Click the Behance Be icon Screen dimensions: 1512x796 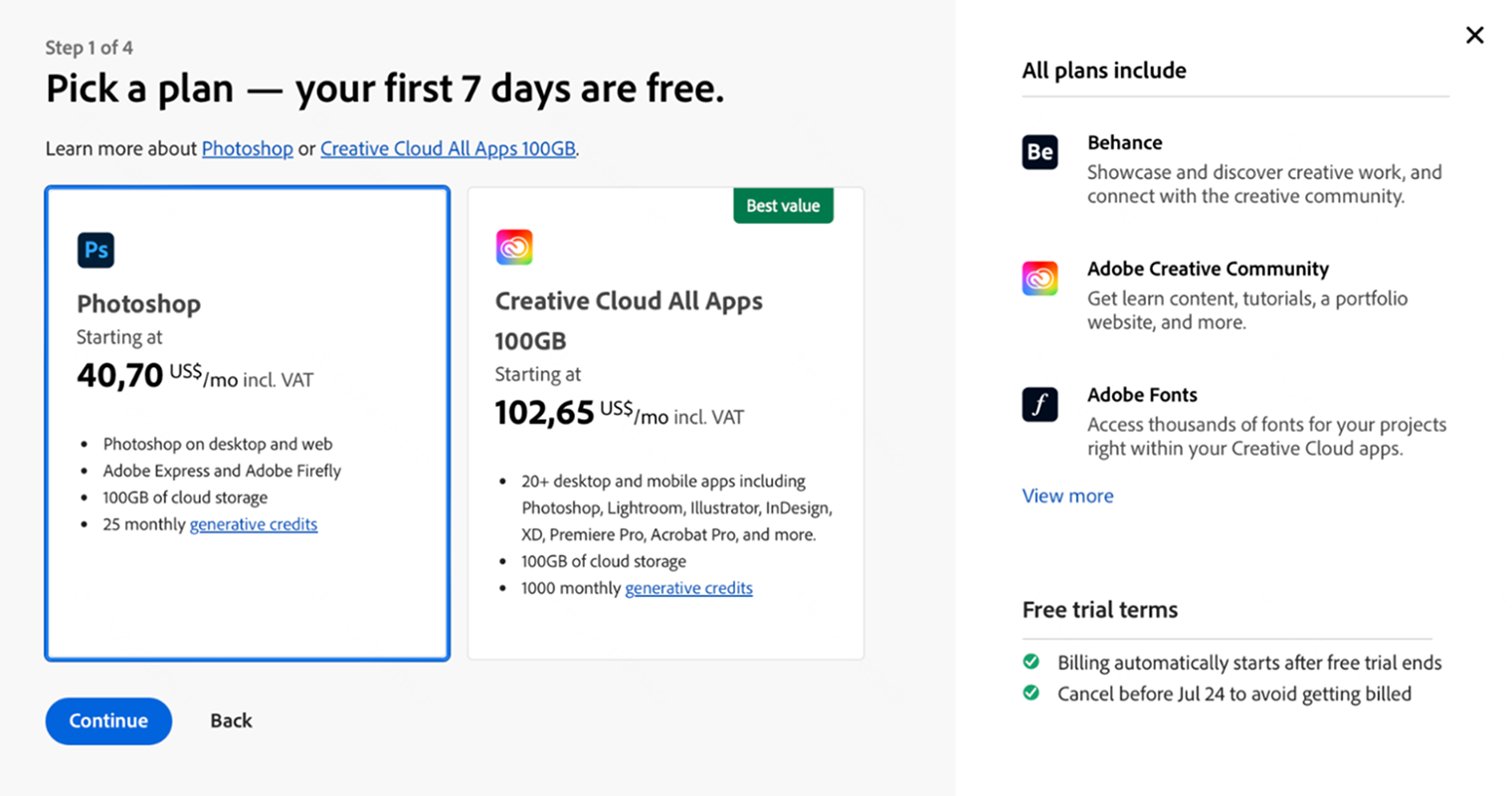(1039, 152)
